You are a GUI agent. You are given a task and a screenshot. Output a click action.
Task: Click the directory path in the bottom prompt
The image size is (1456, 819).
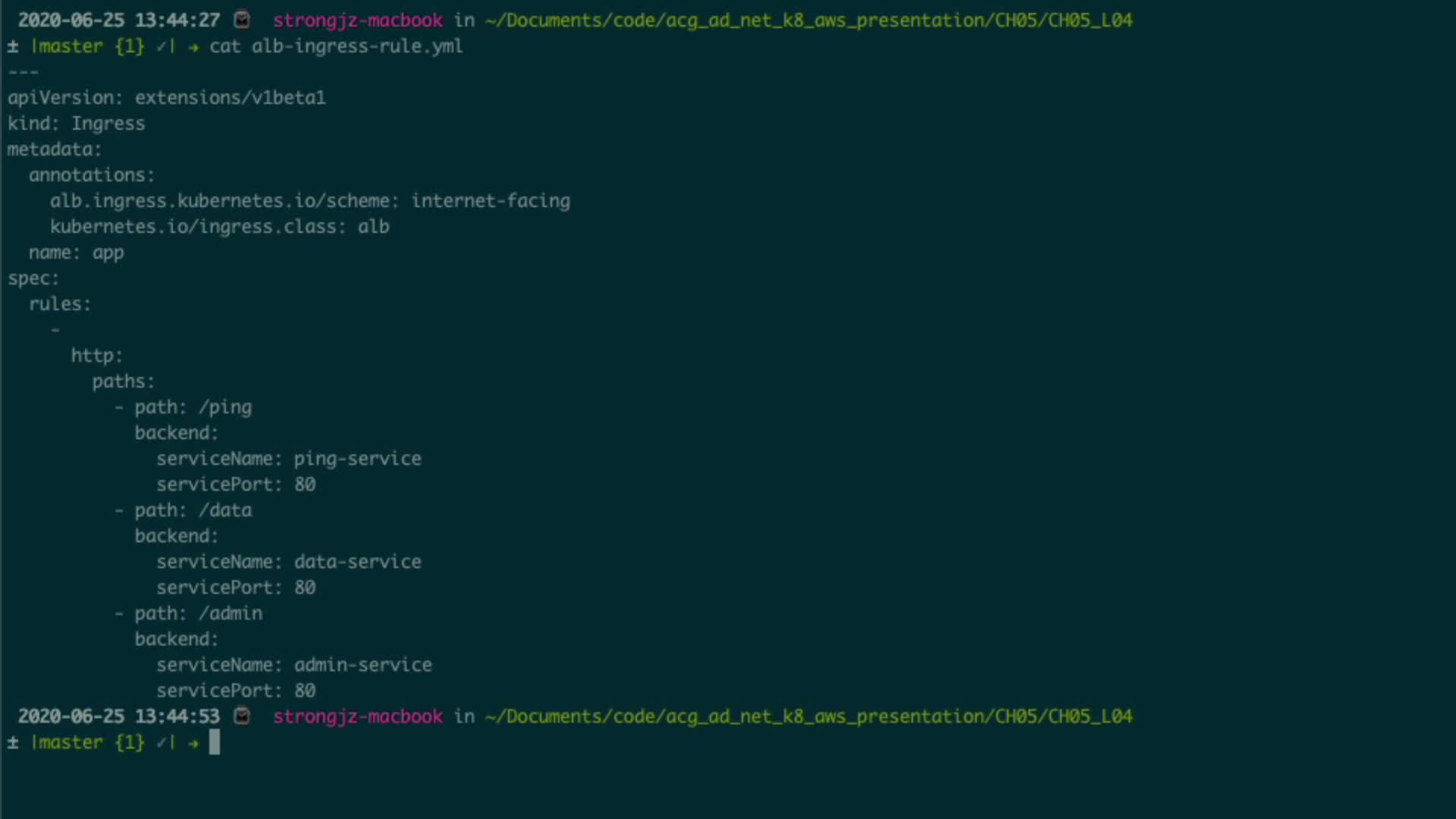808,717
